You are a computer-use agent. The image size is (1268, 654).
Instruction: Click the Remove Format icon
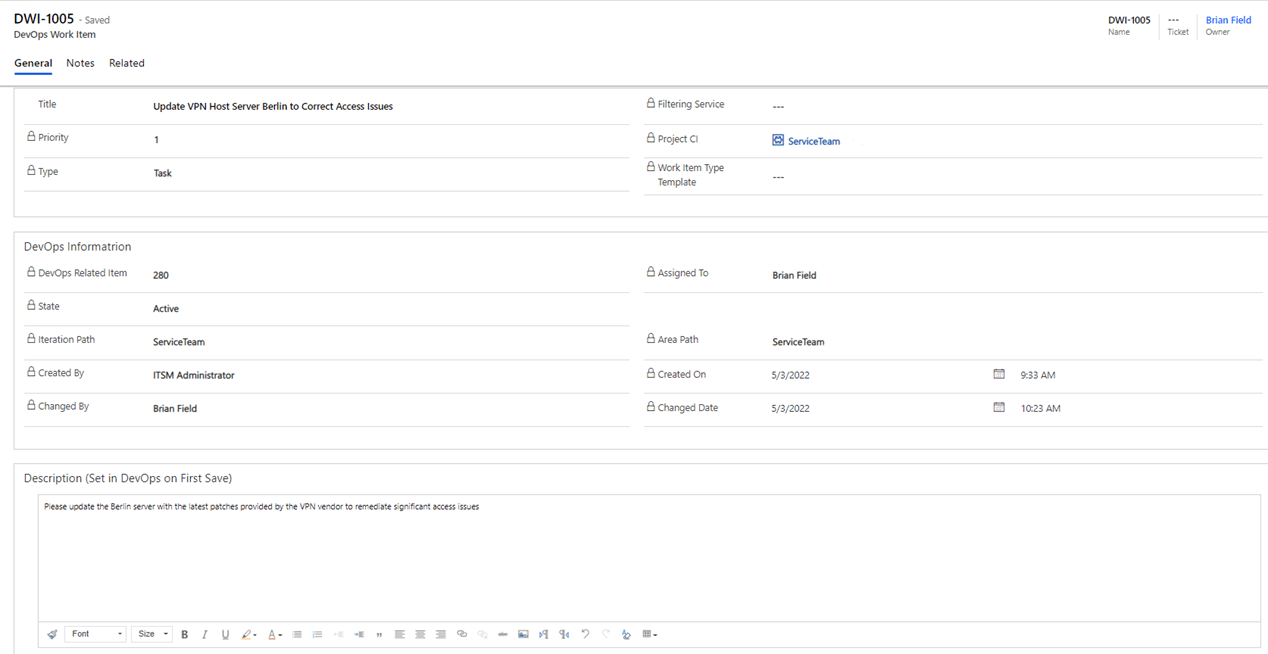pos(626,634)
